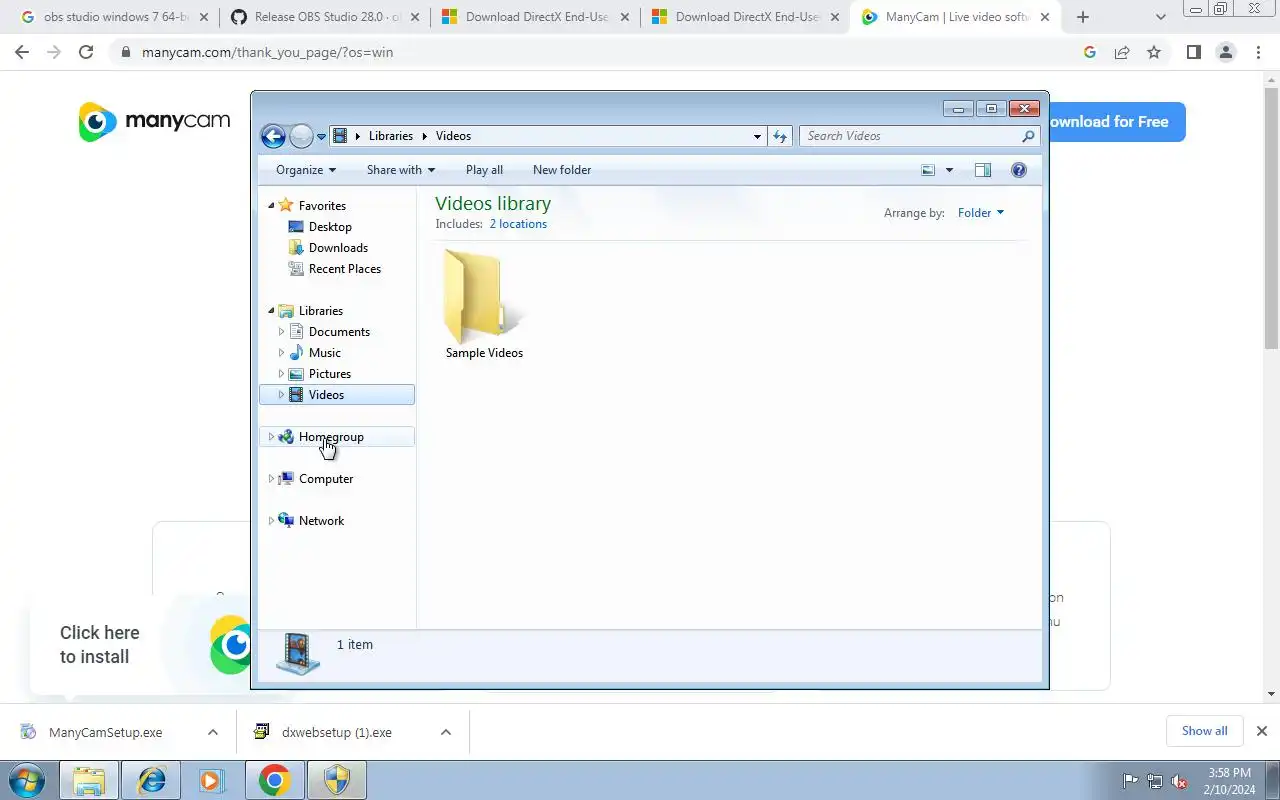Click Show all downloads button
The image size is (1280, 800).
coord(1204,731)
